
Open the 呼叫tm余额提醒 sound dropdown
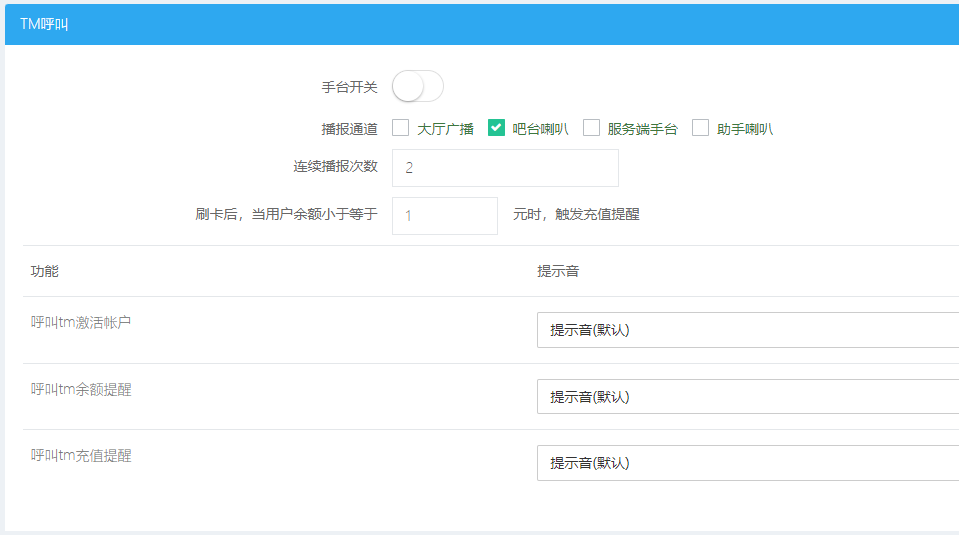click(748, 397)
